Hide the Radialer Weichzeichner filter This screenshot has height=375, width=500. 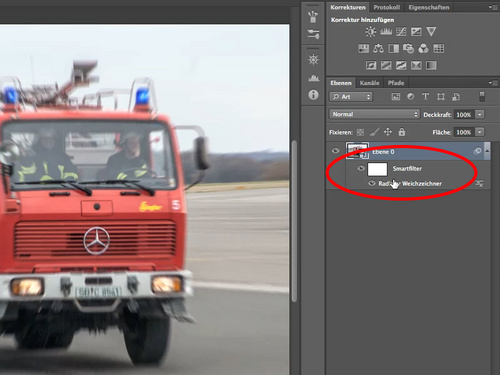click(x=372, y=183)
